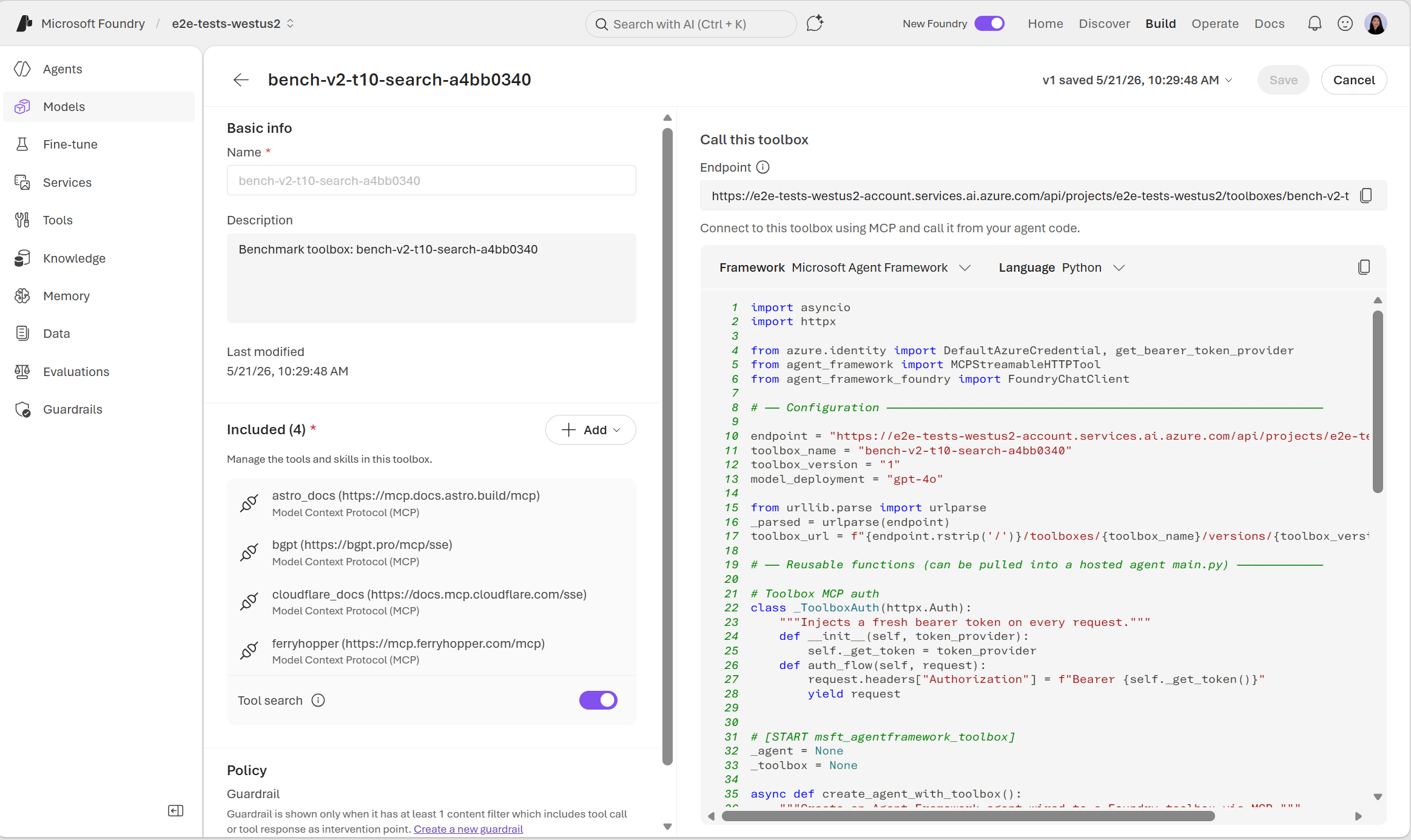This screenshot has height=840, width=1411.
Task: Go back using the arrow icon
Action: [x=241, y=80]
